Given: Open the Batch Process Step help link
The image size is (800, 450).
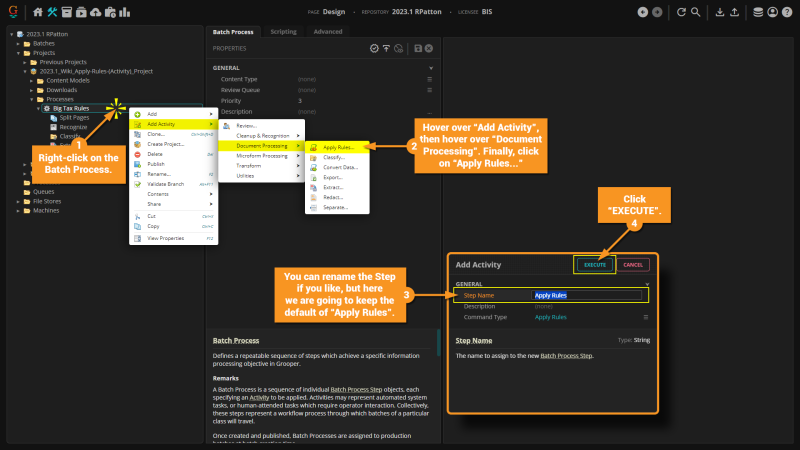Looking at the screenshot, I should tap(356, 389).
